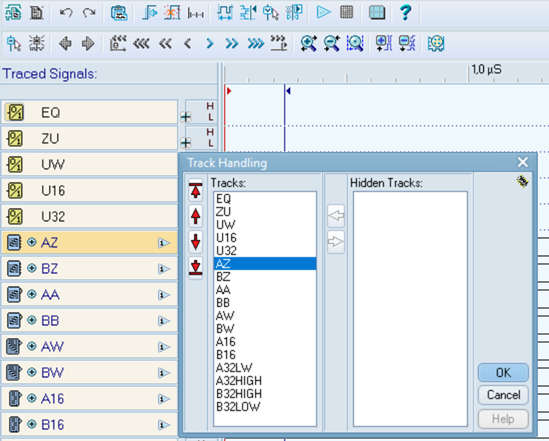The width and height of the screenshot is (549, 441).
Task: Toggle the AA signal circle marker
Action: coord(32,294)
